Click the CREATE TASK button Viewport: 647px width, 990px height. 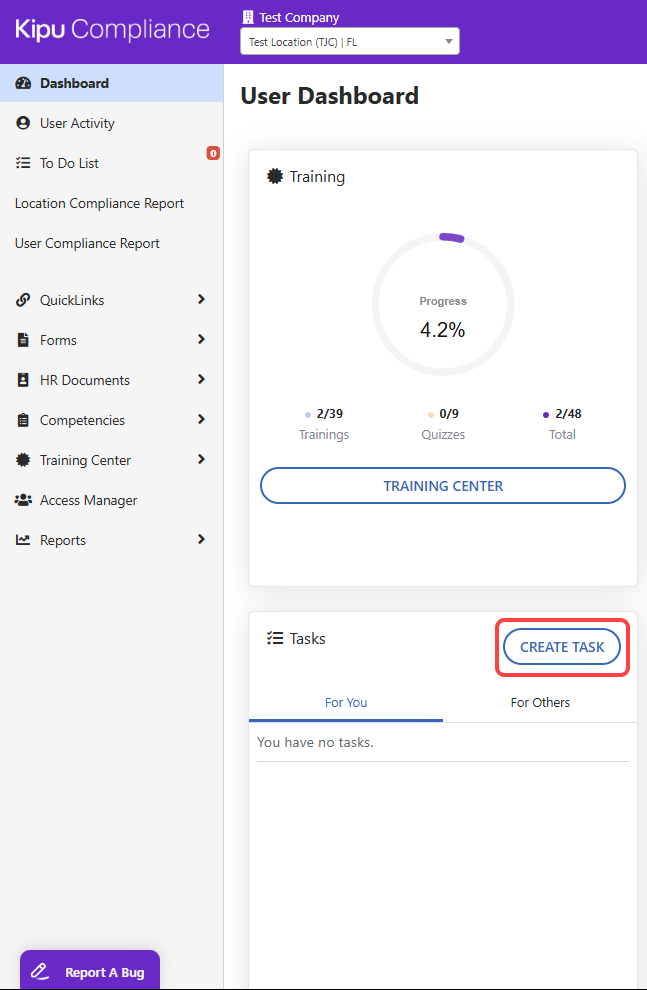(x=562, y=647)
